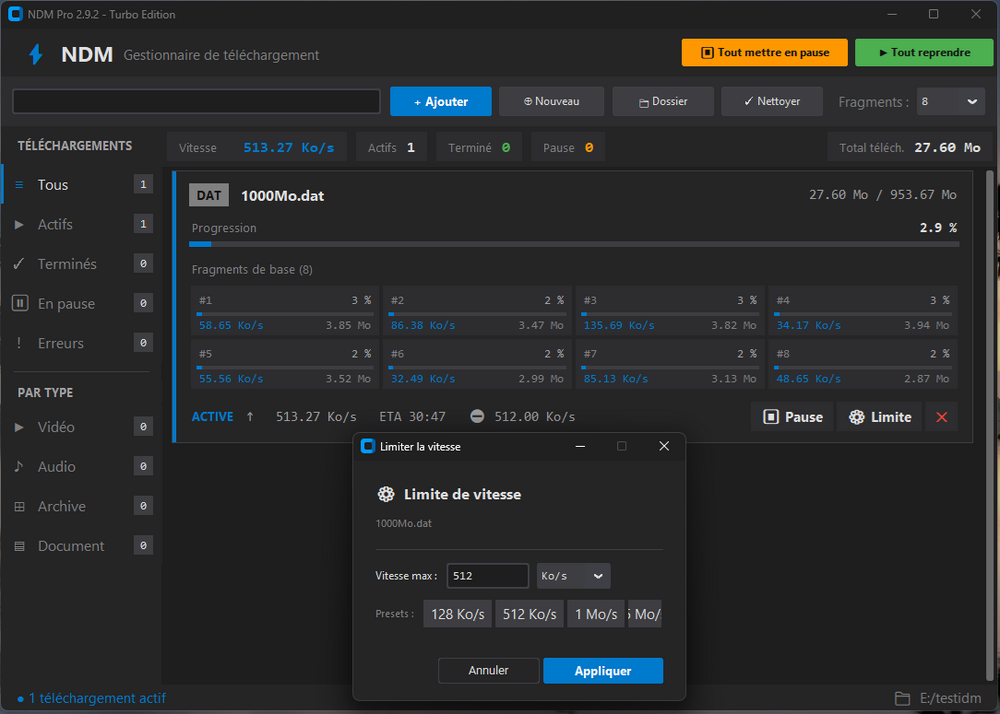Click the ETA 30:47 text
This screenshot has height=714, width=1000.
[413, 417]
